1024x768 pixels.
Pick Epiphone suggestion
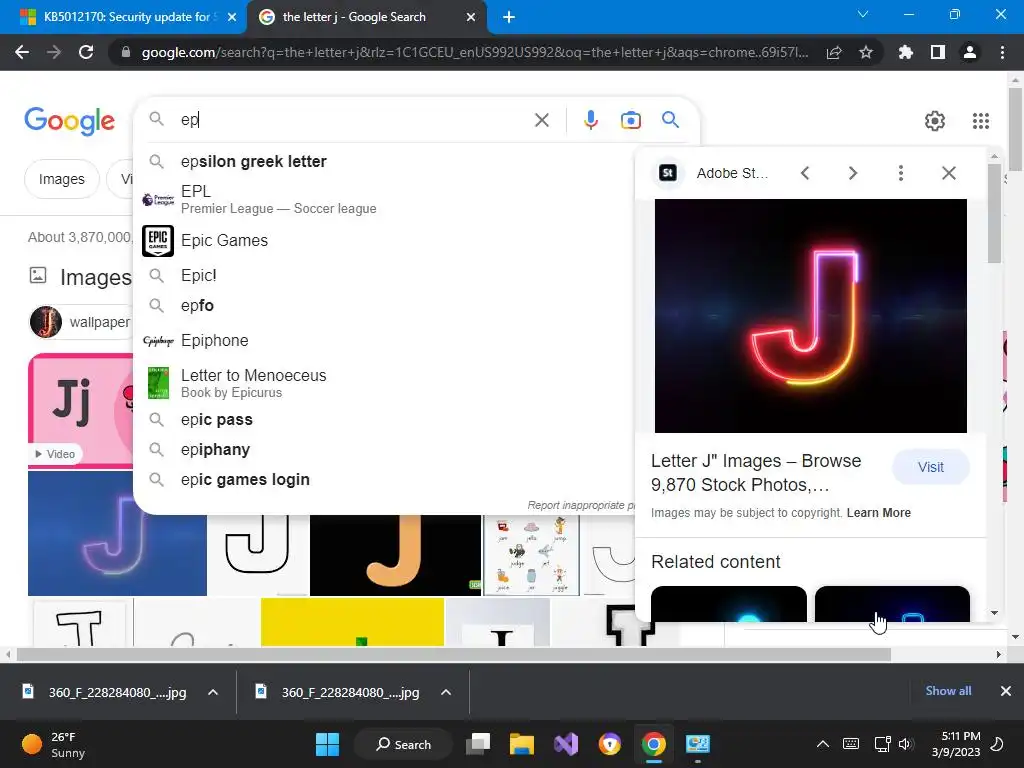pos(385,340)
